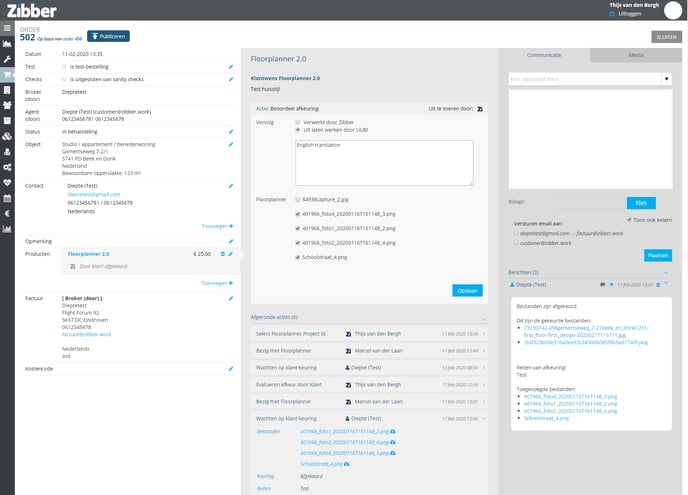Click the Publiceren button
The height and width of the screenshot is (495, 688).
[x=108, y=36]
